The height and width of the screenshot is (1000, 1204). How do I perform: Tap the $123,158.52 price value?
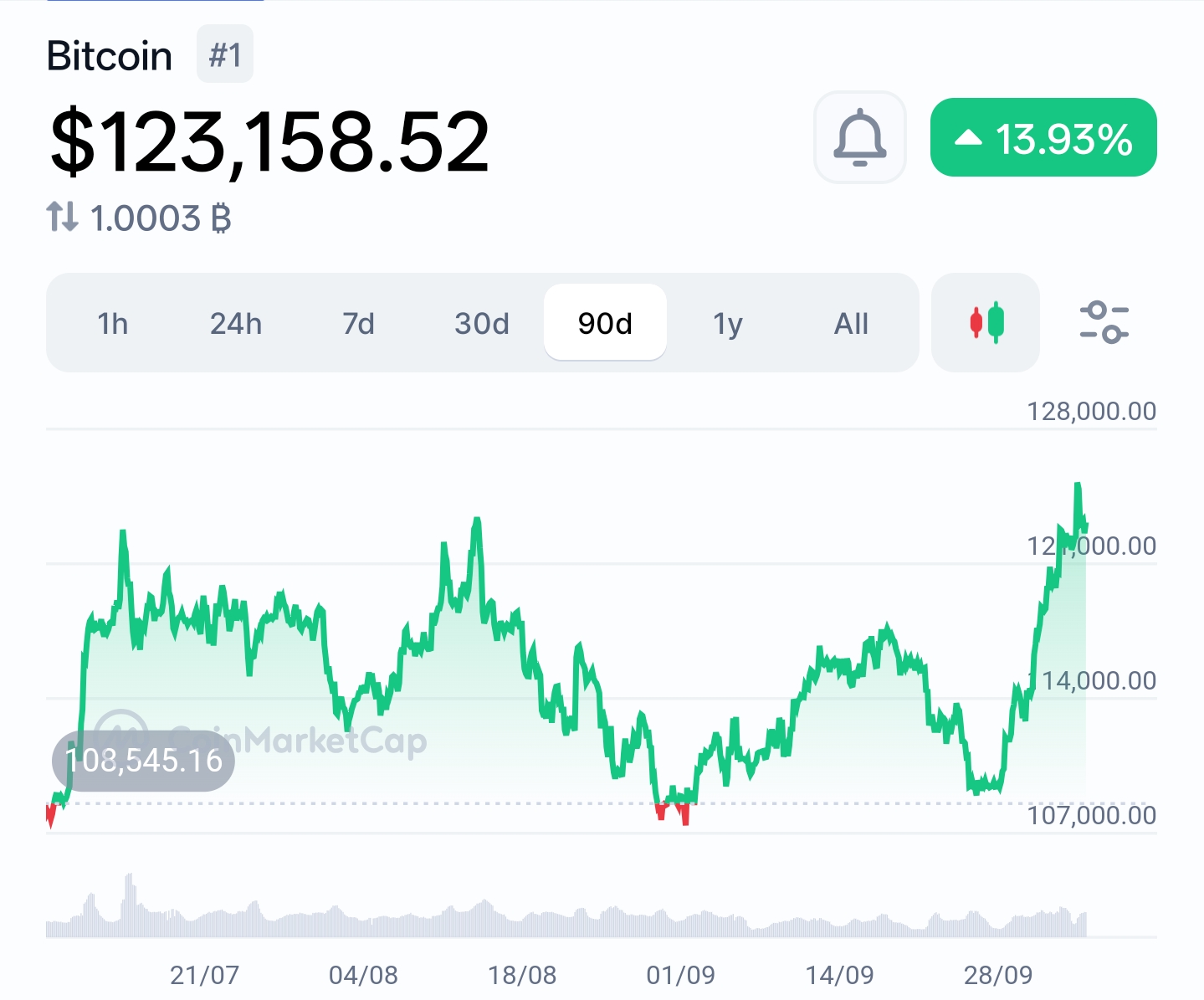[269, 142]
